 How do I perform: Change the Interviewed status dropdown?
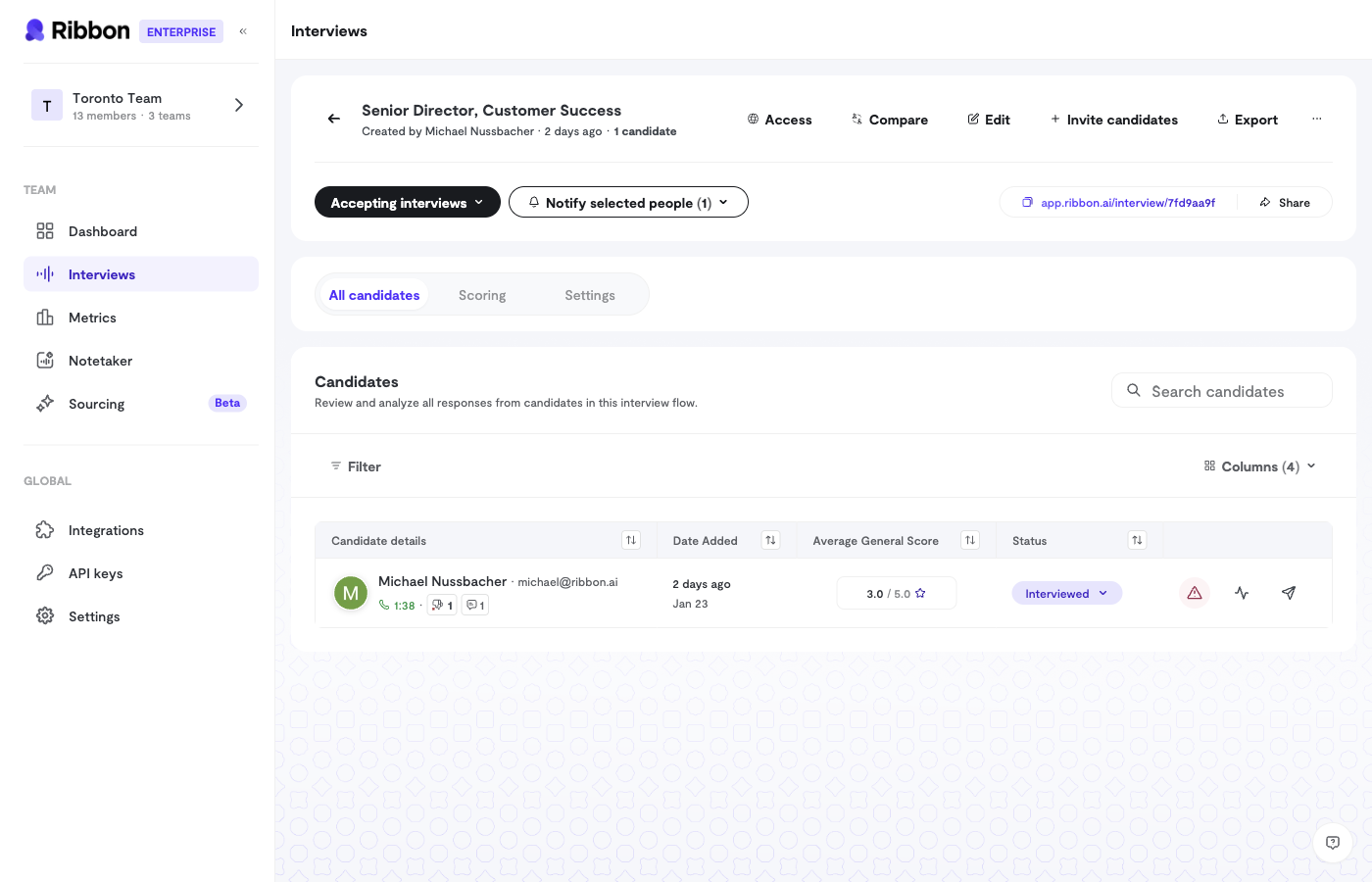tap(1067, 593)
